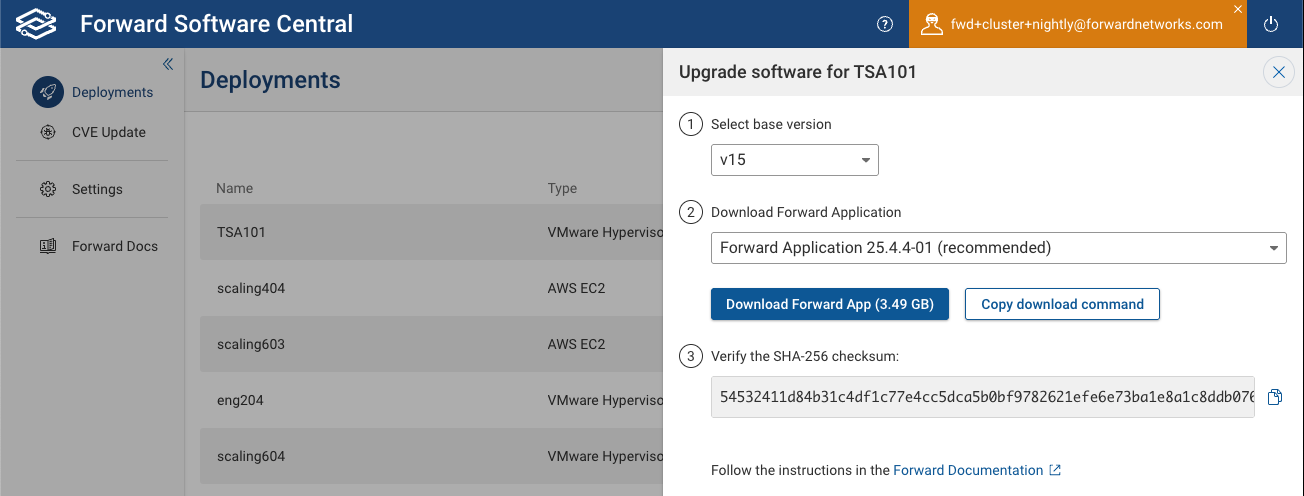
Task: Click the Name column header
Action: pyautogui.click(x=235, y=188)
